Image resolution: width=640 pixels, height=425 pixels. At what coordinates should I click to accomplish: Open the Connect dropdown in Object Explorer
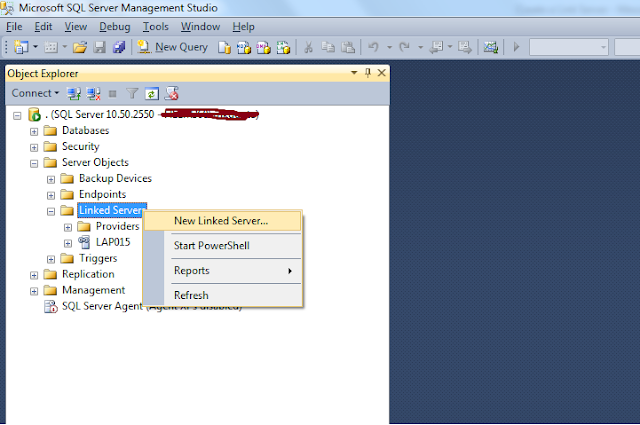pos(35,93)
